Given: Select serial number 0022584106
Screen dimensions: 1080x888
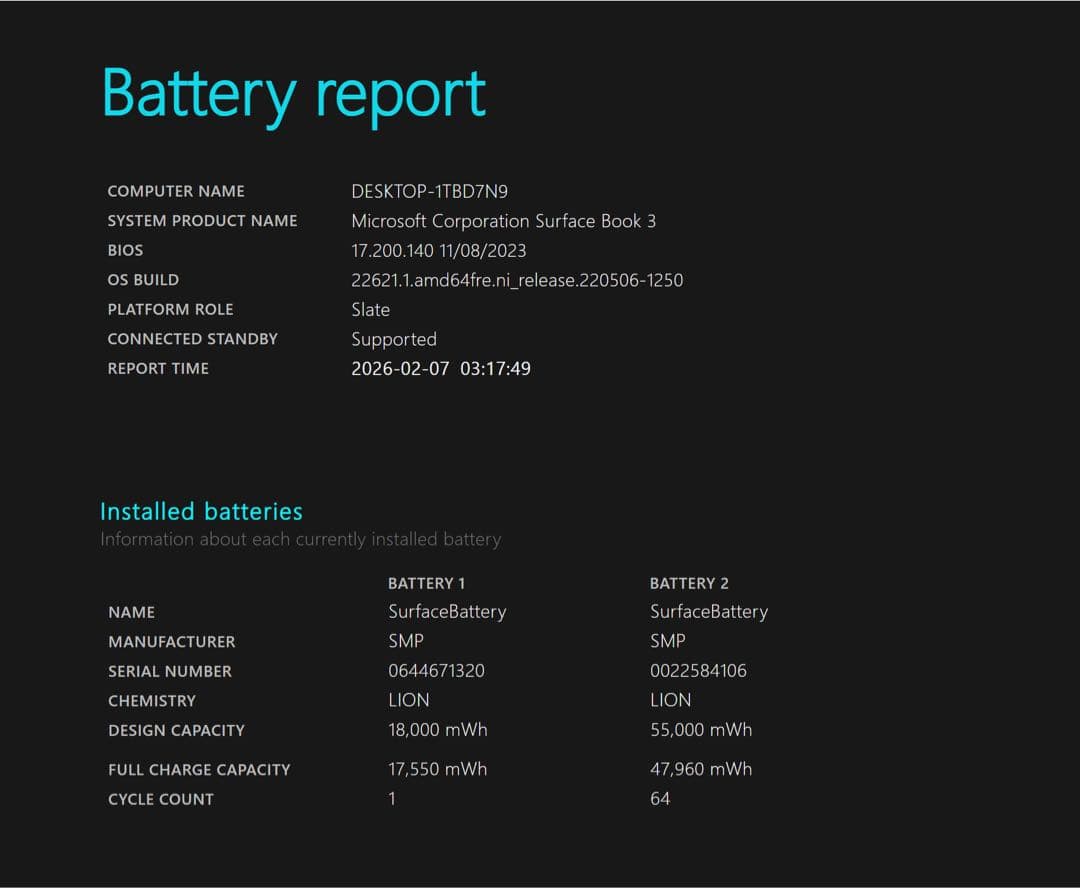Looking at the screenshot, I should 699,670.
